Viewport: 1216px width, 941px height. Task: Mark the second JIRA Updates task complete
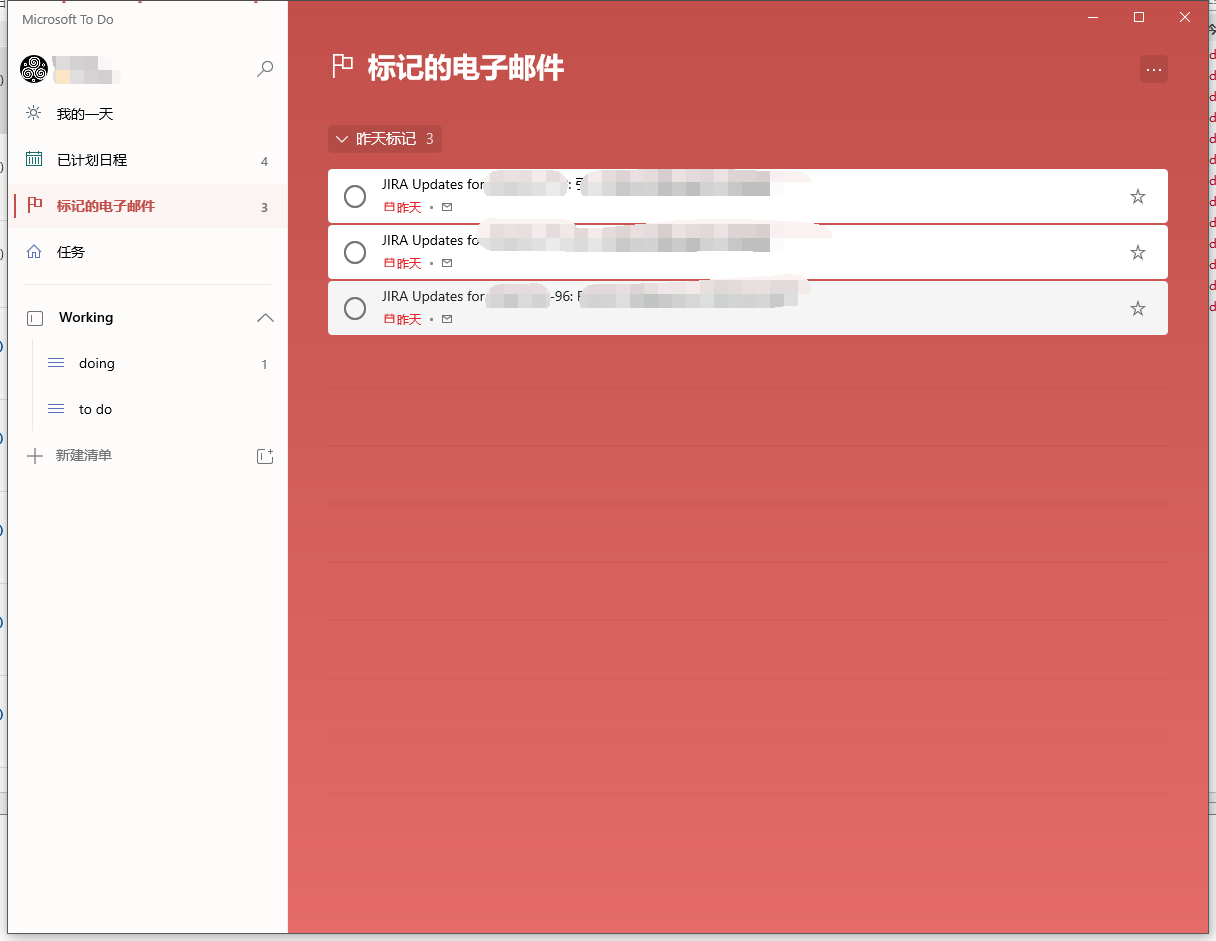(355, 252)
